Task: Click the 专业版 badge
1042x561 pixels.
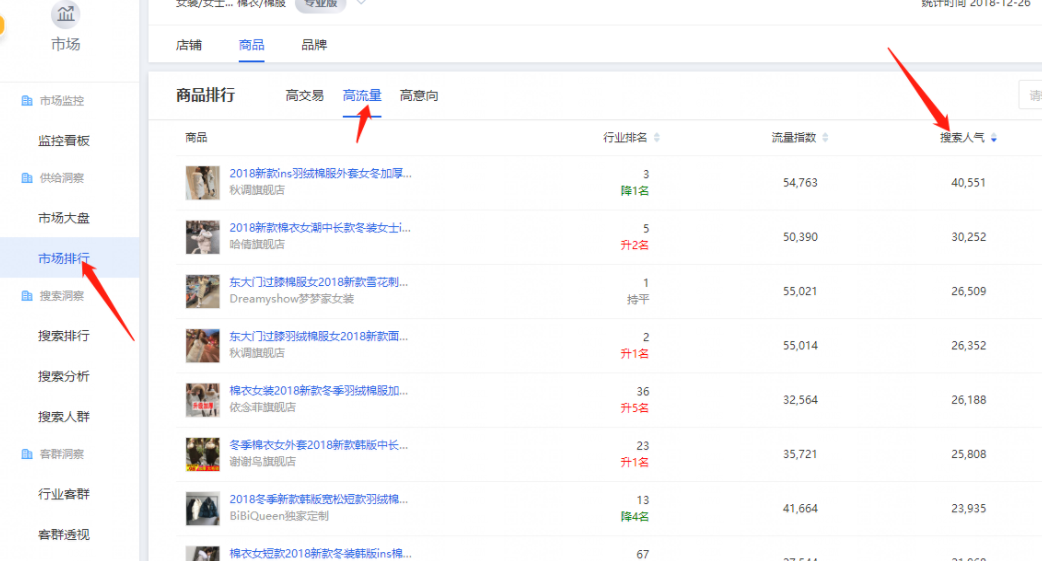Action: tap(320, 3)
